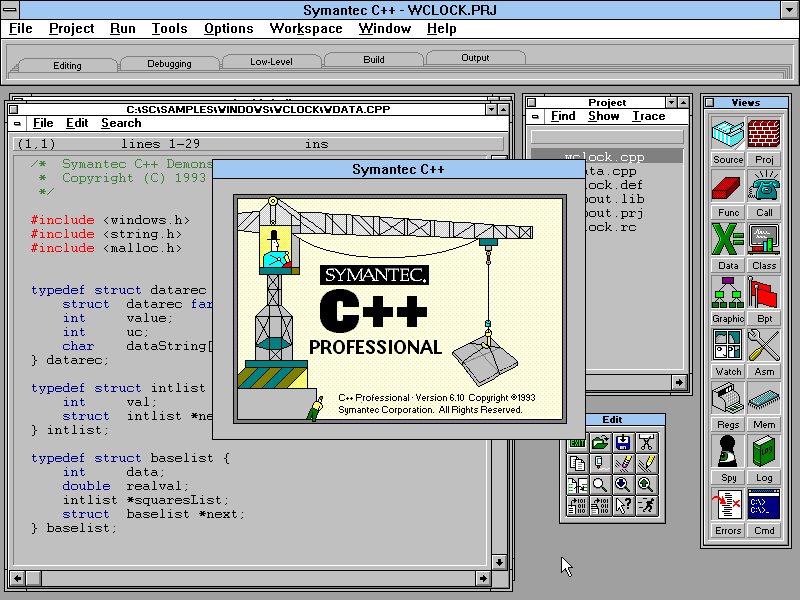Click the single-file compile to binary icon
Viewport: 800px width, 600px height.
point(577,506)
